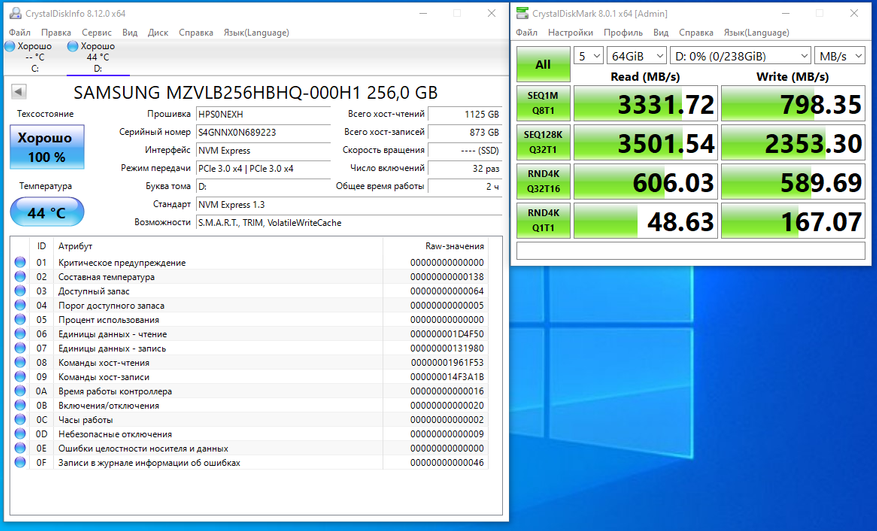This screenshot has width=877, height=531.
Task: Click the blue 44 °C temperature indicator
Action: coord(47,213)
